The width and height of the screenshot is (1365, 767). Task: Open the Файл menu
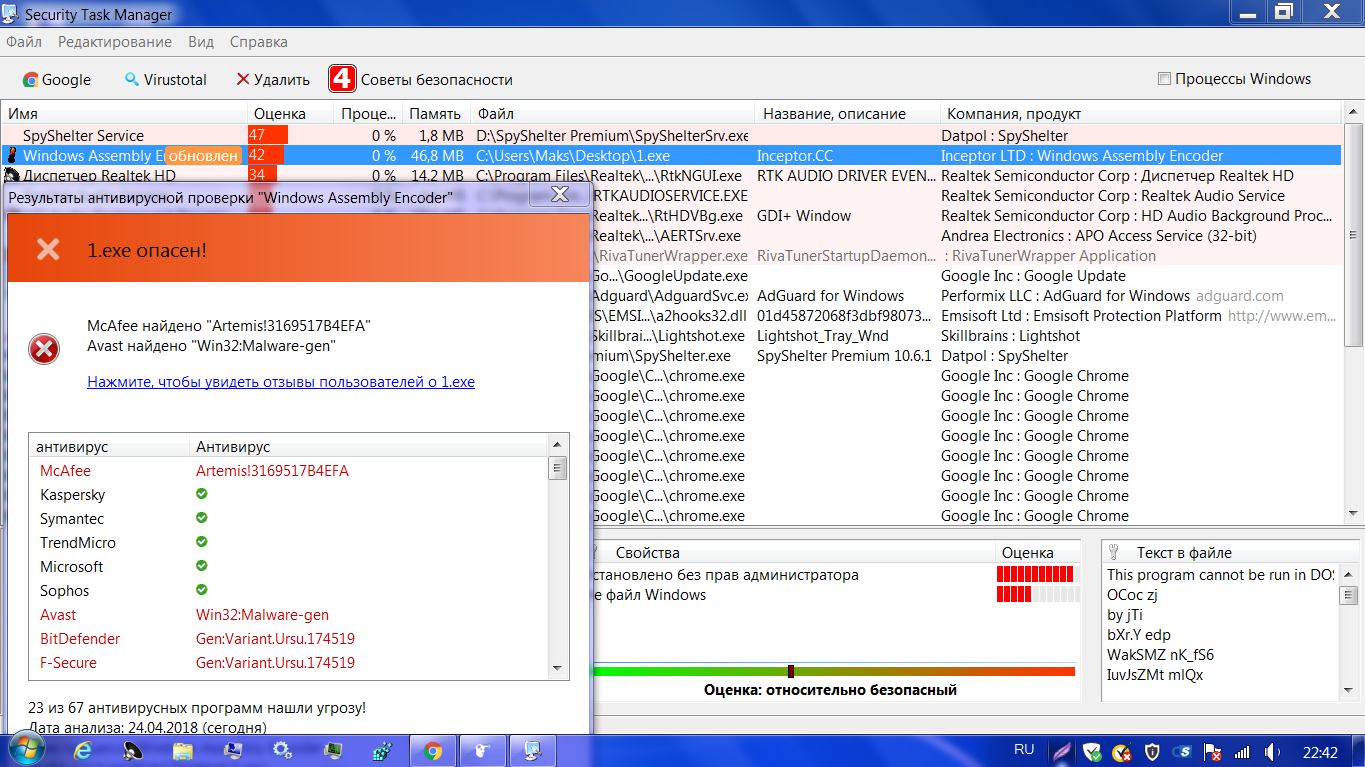[24, 42]
